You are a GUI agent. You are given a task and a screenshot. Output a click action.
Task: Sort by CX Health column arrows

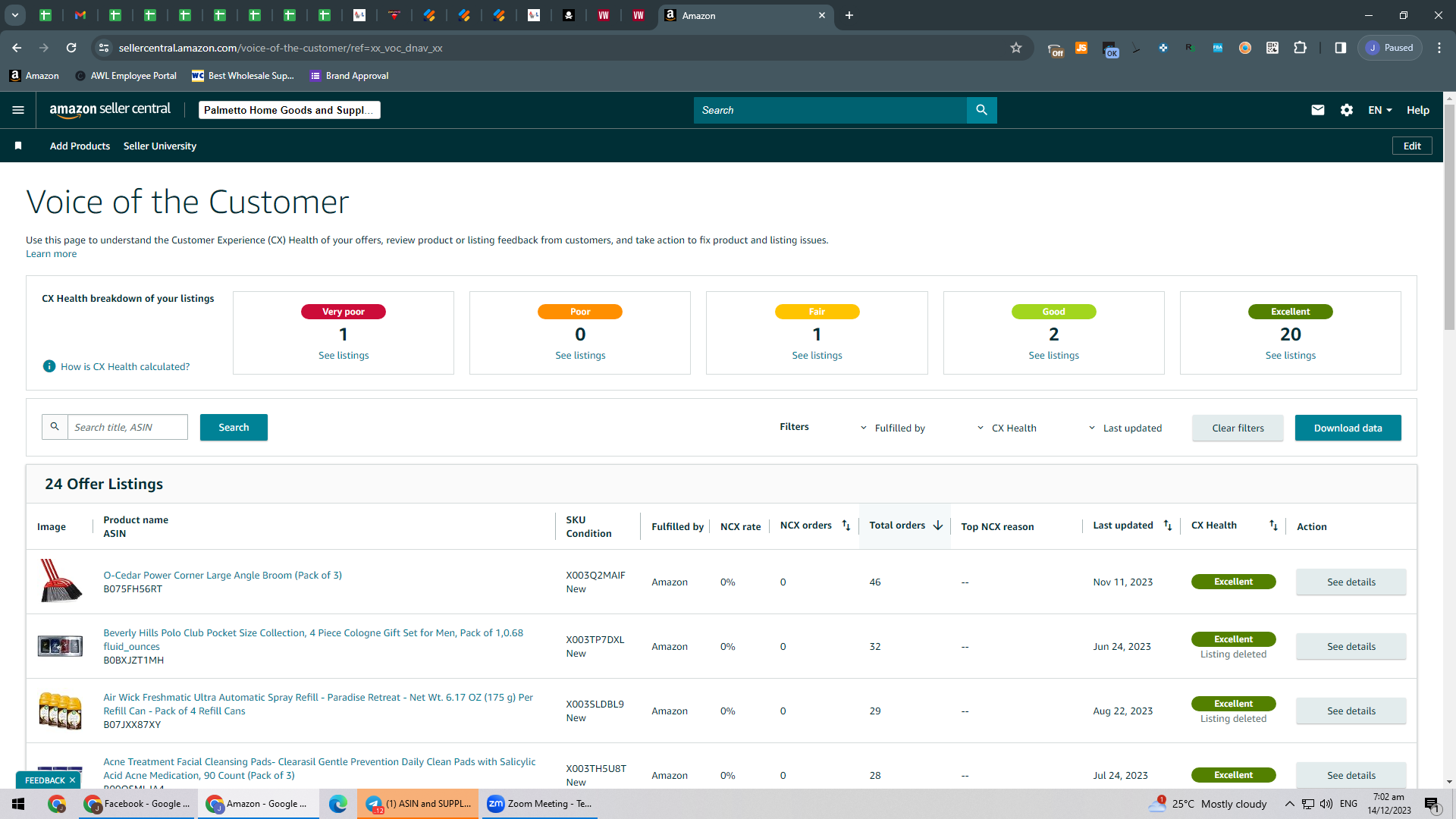1273,526
